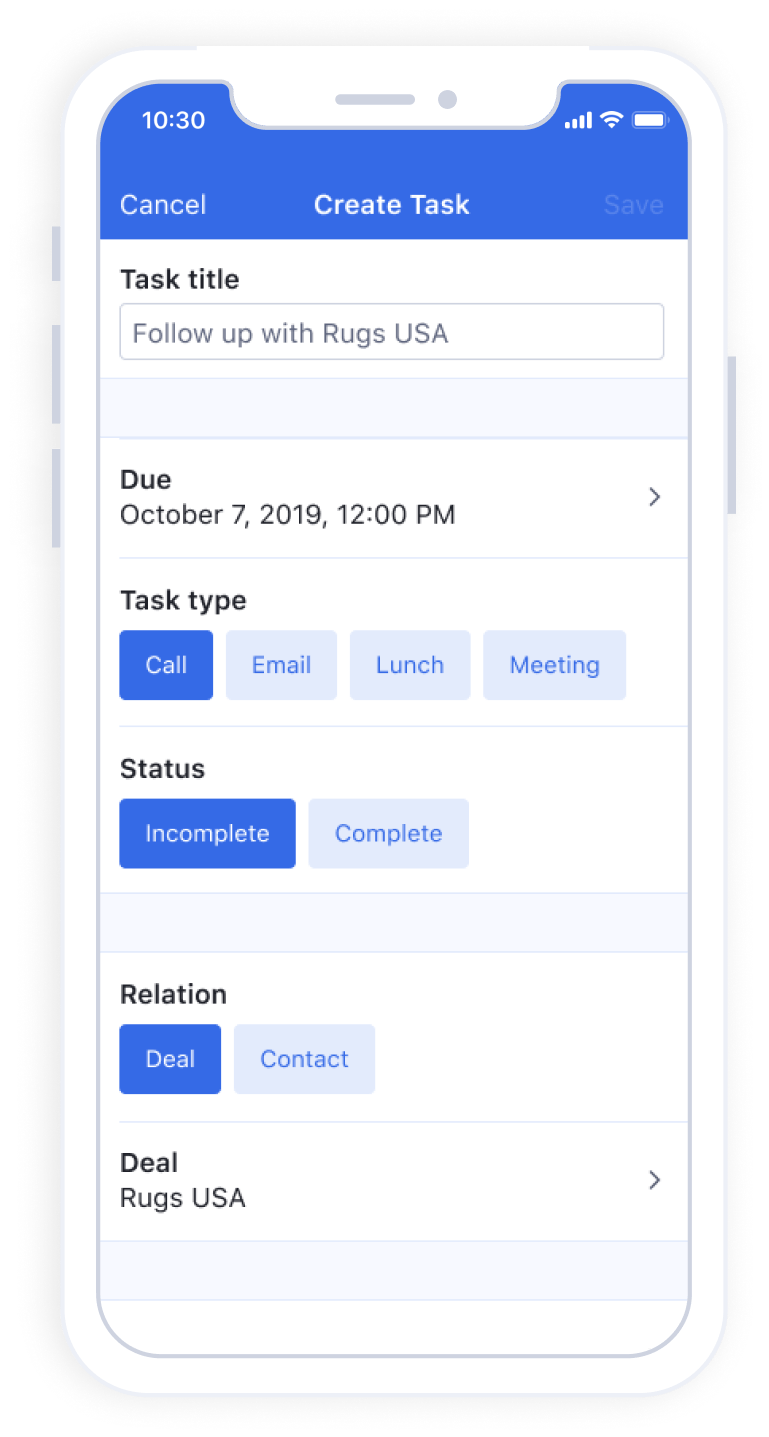
Task: Choose Lunch as the task type
Action: [x=410, y=665]
